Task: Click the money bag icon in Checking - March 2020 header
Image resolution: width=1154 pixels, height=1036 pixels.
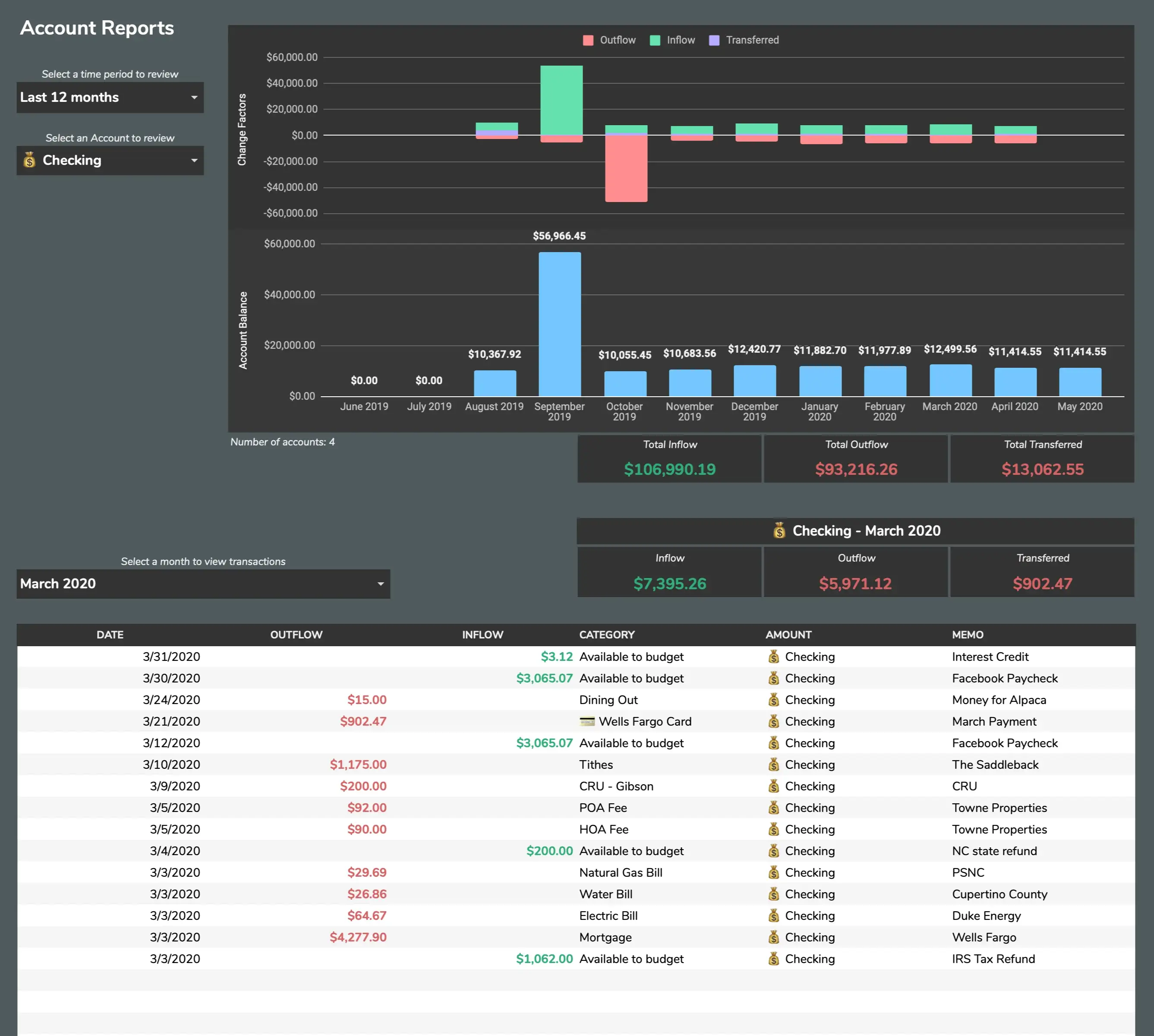Action: pyautogui.click(x=779, y=530)
